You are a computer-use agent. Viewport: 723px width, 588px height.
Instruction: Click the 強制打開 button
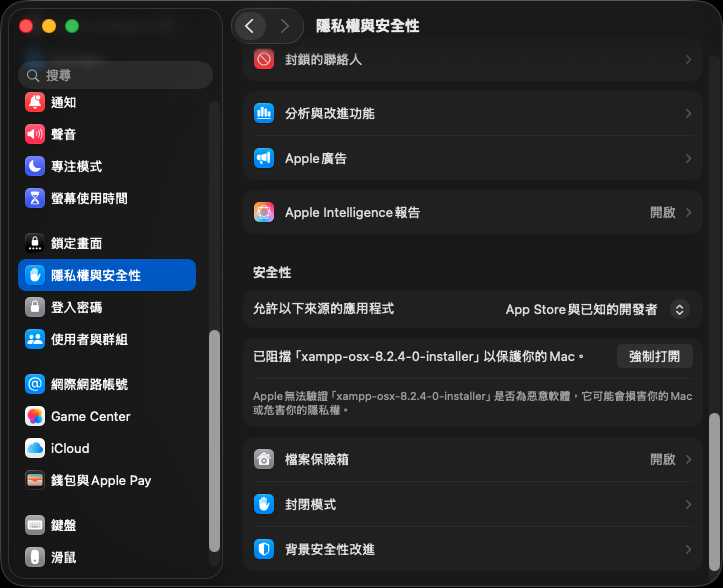pyautogui.click(x=654, y=356)
